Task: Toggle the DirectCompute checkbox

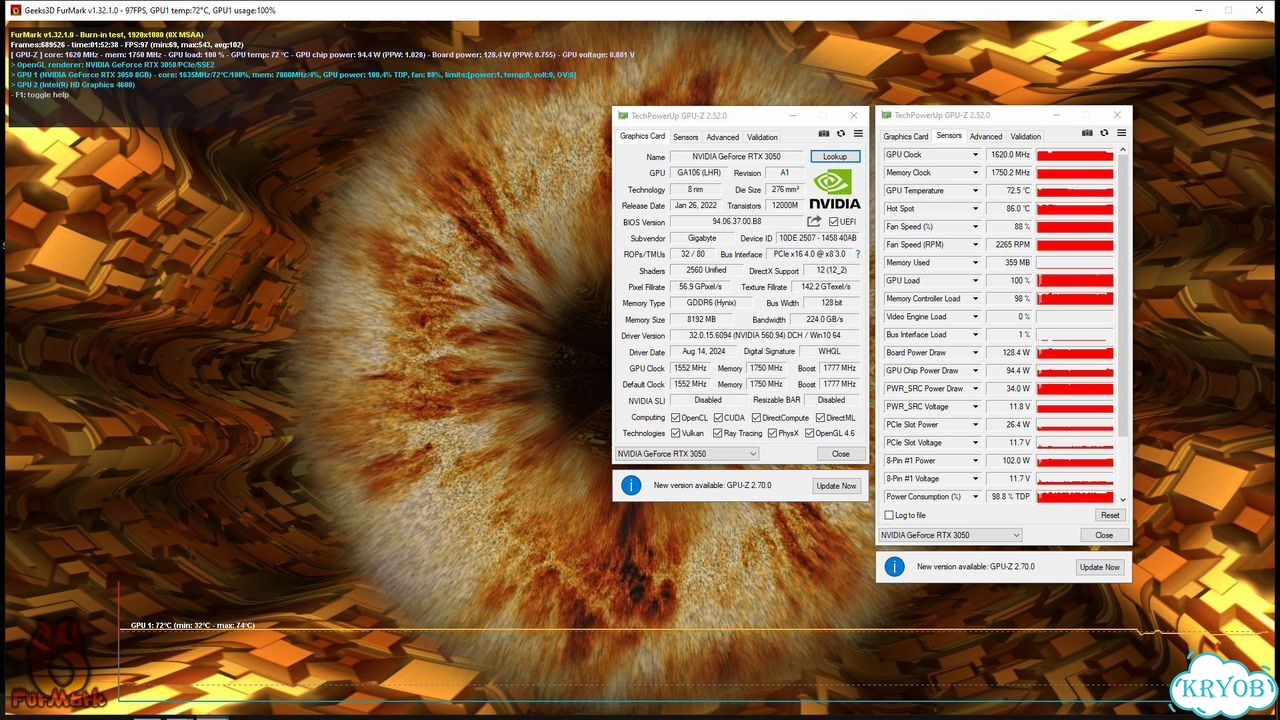Action: pyautogui.click(x=757, y=418)
